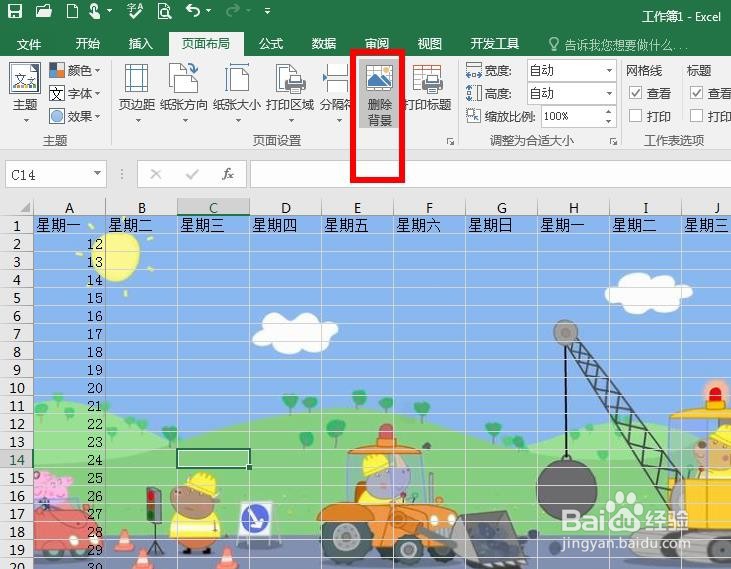Toggle 网格线 打印 checkbox
The width and height of the screenshot is (731, 569).
point(635,116)
